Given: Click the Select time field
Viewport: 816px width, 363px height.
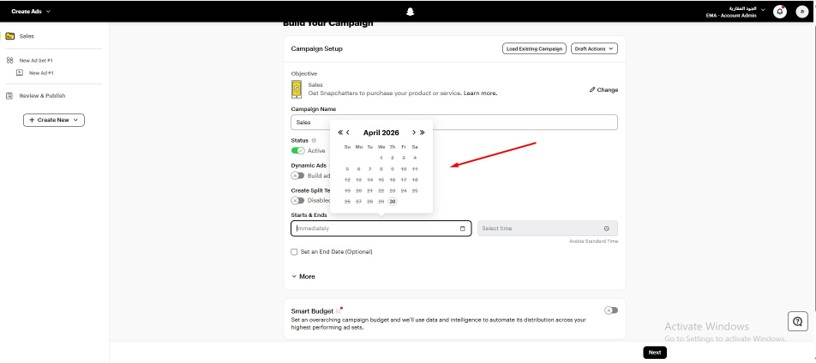Looking at the screenshot, I should point(547,228).
